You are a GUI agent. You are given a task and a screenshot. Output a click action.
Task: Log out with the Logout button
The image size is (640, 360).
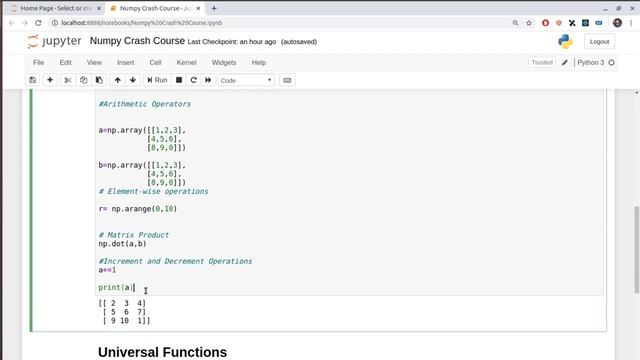599,42
